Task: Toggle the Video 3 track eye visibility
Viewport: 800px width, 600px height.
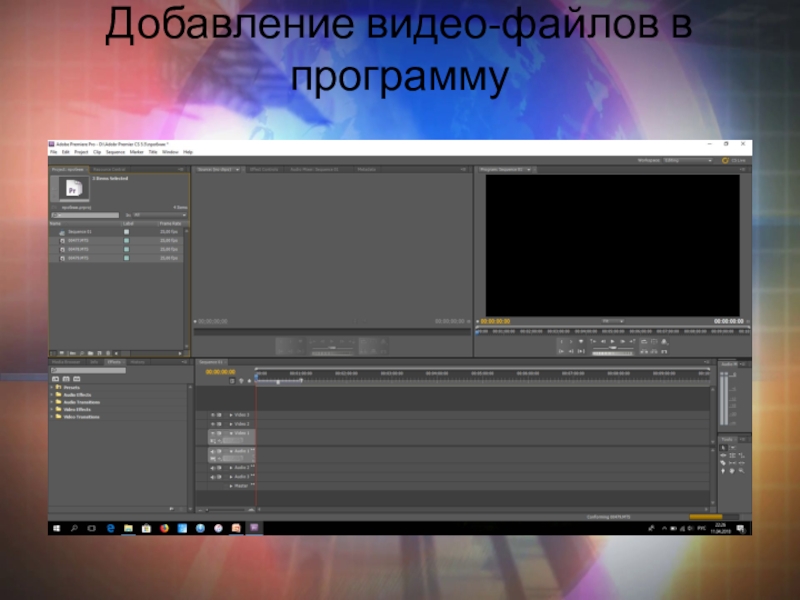Action: pyautogui.click(x=212, y=415)
